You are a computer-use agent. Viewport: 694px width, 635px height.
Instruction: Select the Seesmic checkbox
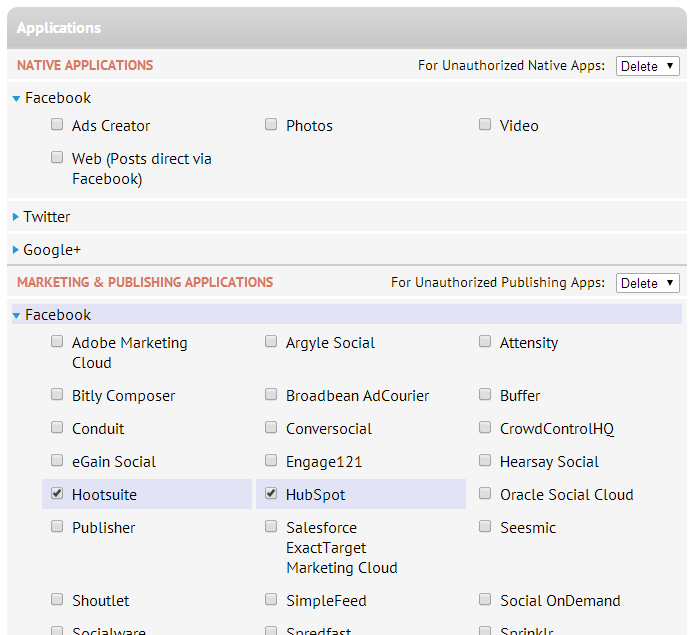coord(485,526)
